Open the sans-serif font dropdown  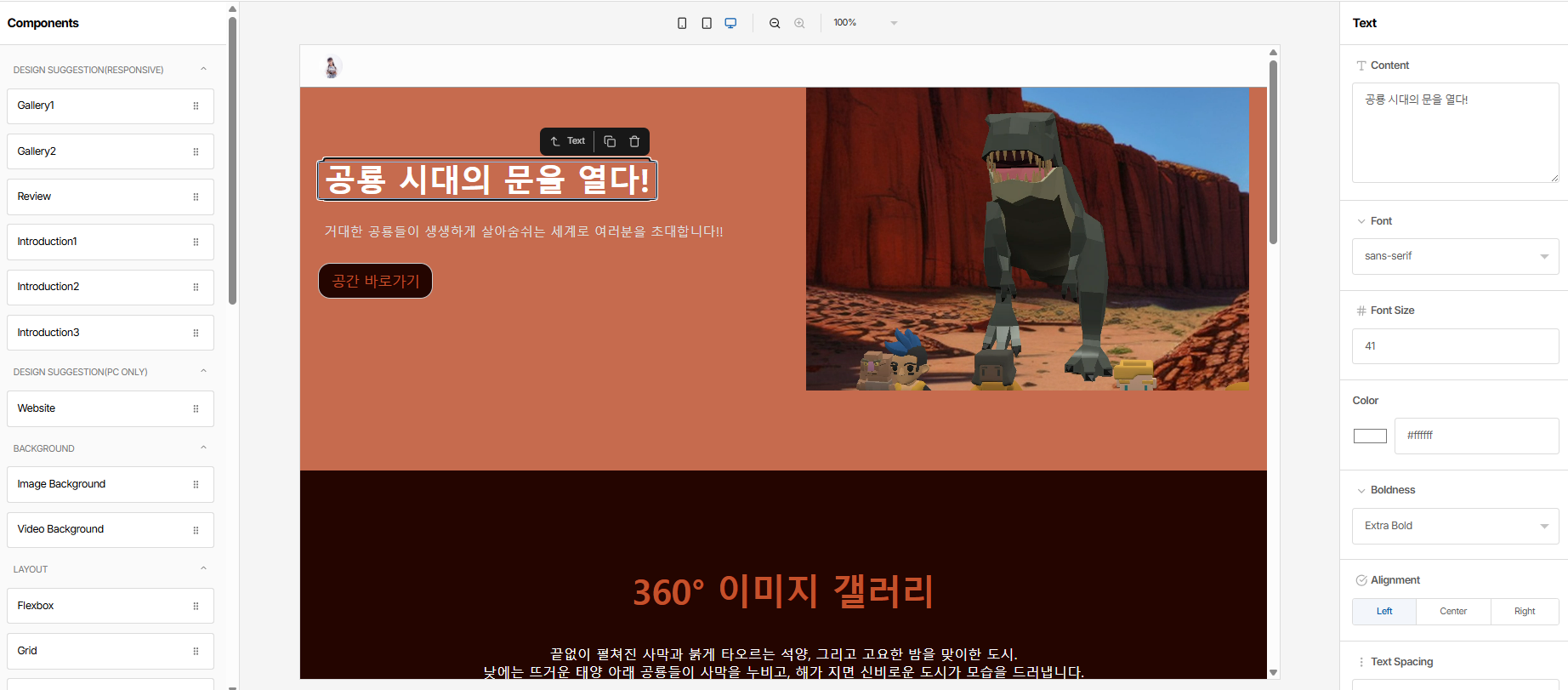click(1456, 256)
